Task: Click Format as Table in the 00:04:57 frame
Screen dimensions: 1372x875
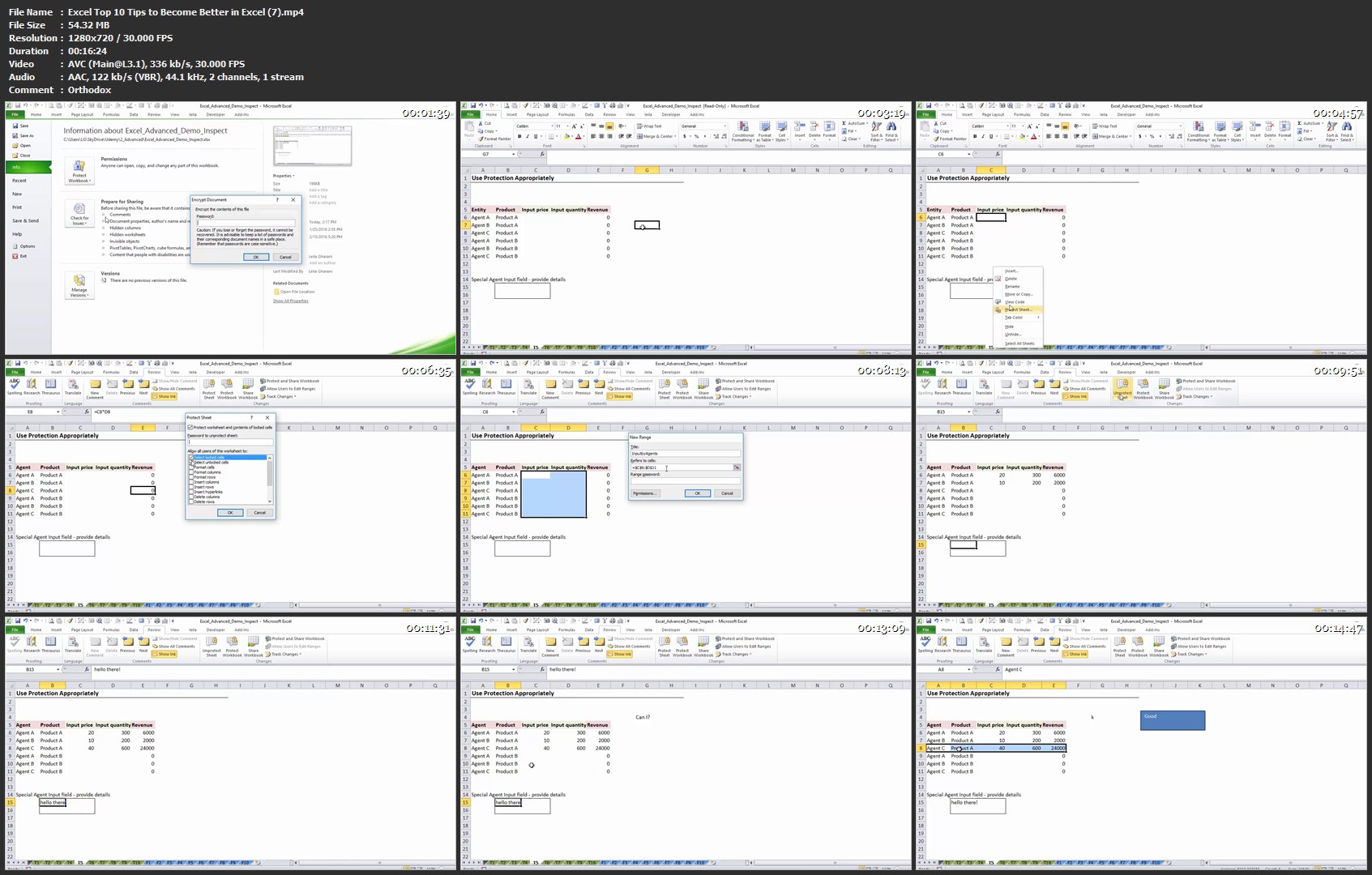Action: [1220, 132]
